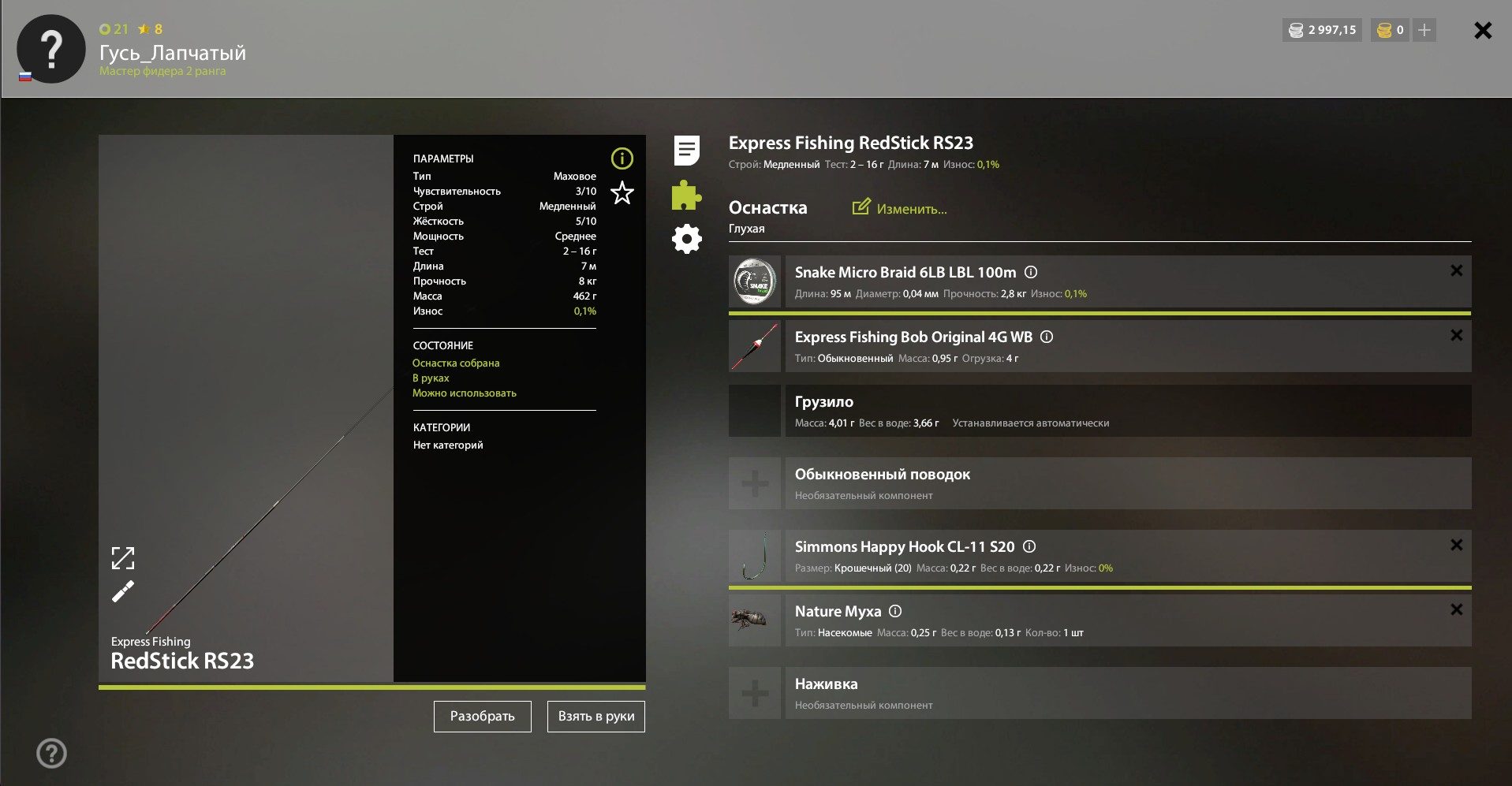The image size is (1512, 786).
Task: Add a Наживка component with plus
Action: pos(755,693)
